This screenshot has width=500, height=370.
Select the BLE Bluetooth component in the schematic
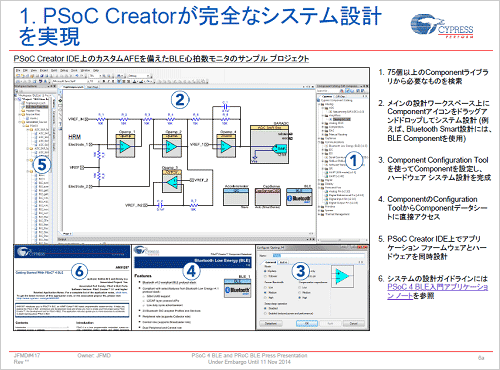tap(299, 197)
